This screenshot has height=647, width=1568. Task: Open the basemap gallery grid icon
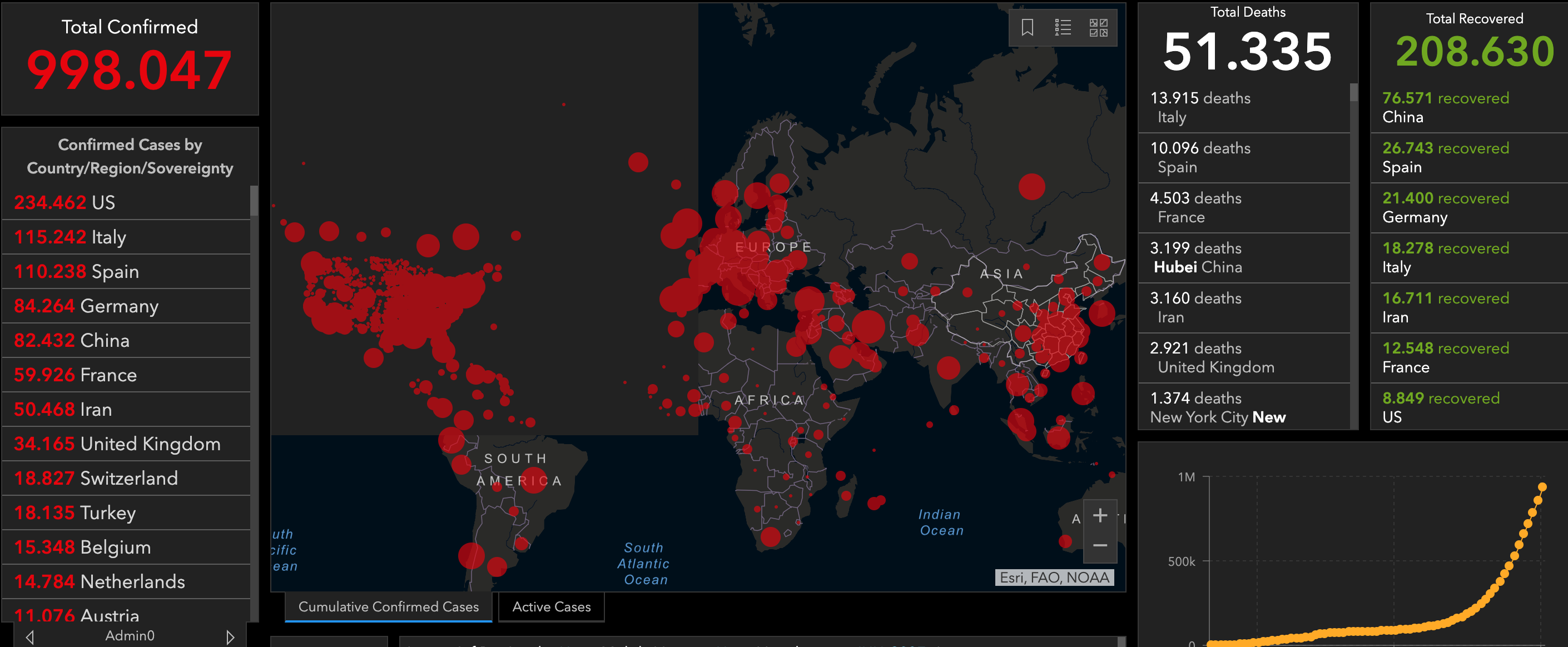1098,27
